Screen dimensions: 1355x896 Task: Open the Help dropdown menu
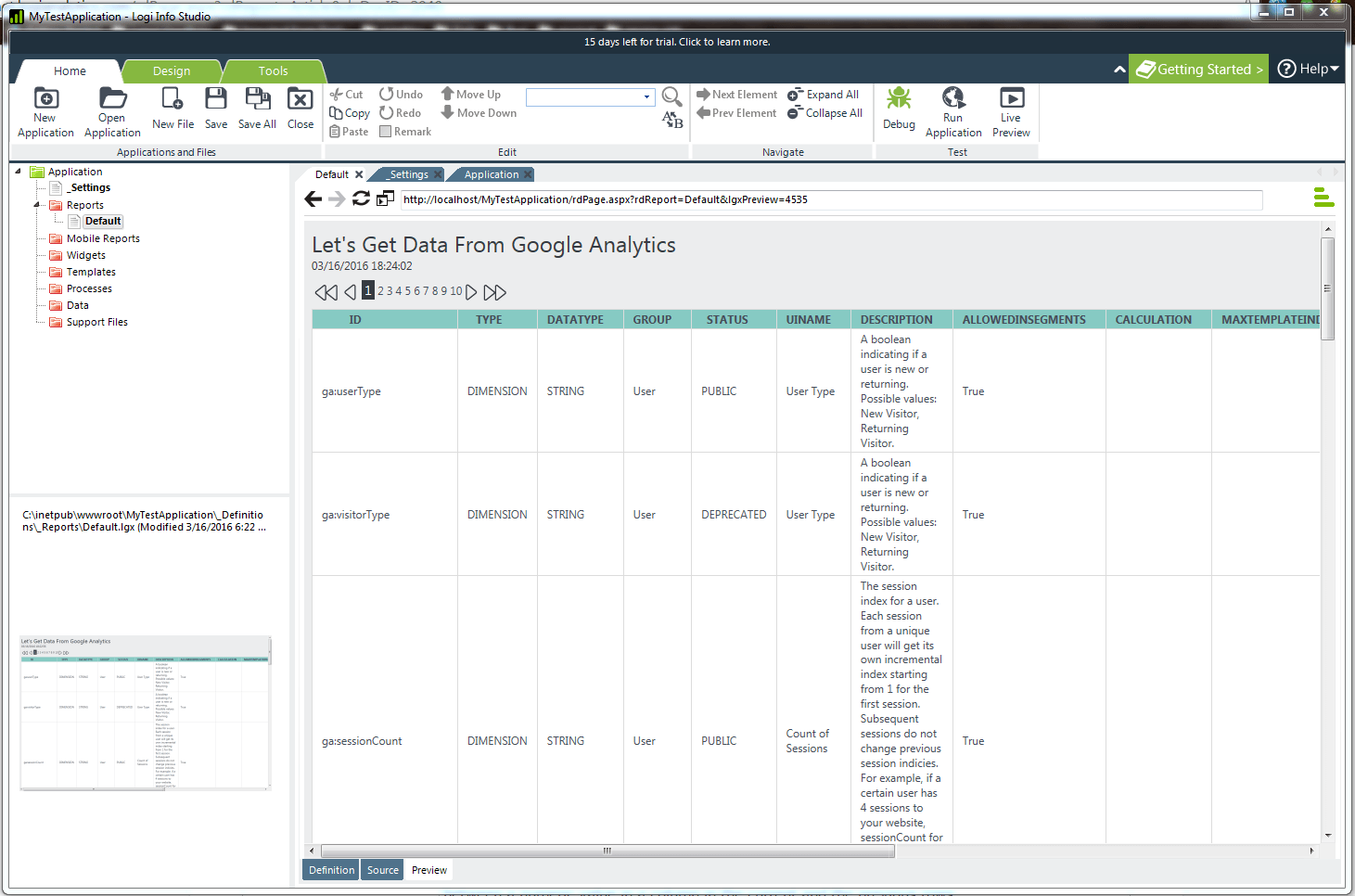coord(1307,69)
